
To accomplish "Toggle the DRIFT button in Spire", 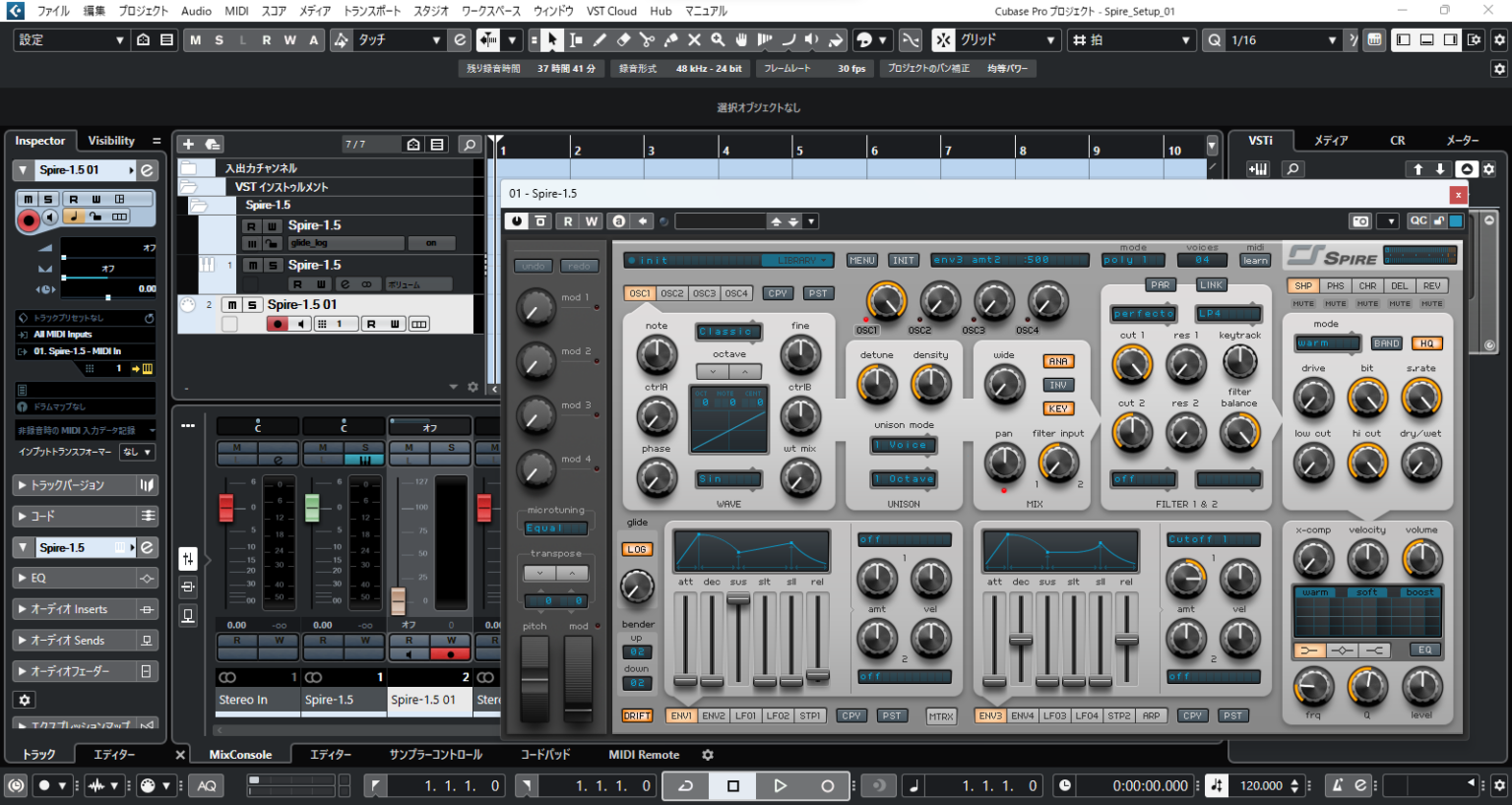I will coord(637,715).
